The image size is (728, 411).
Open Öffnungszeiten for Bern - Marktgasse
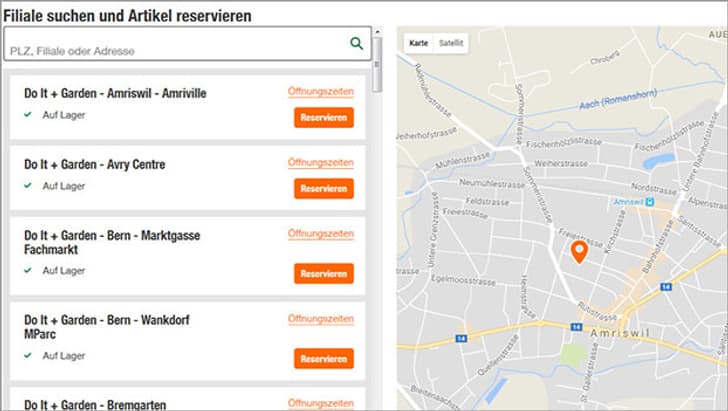point(321,234)
